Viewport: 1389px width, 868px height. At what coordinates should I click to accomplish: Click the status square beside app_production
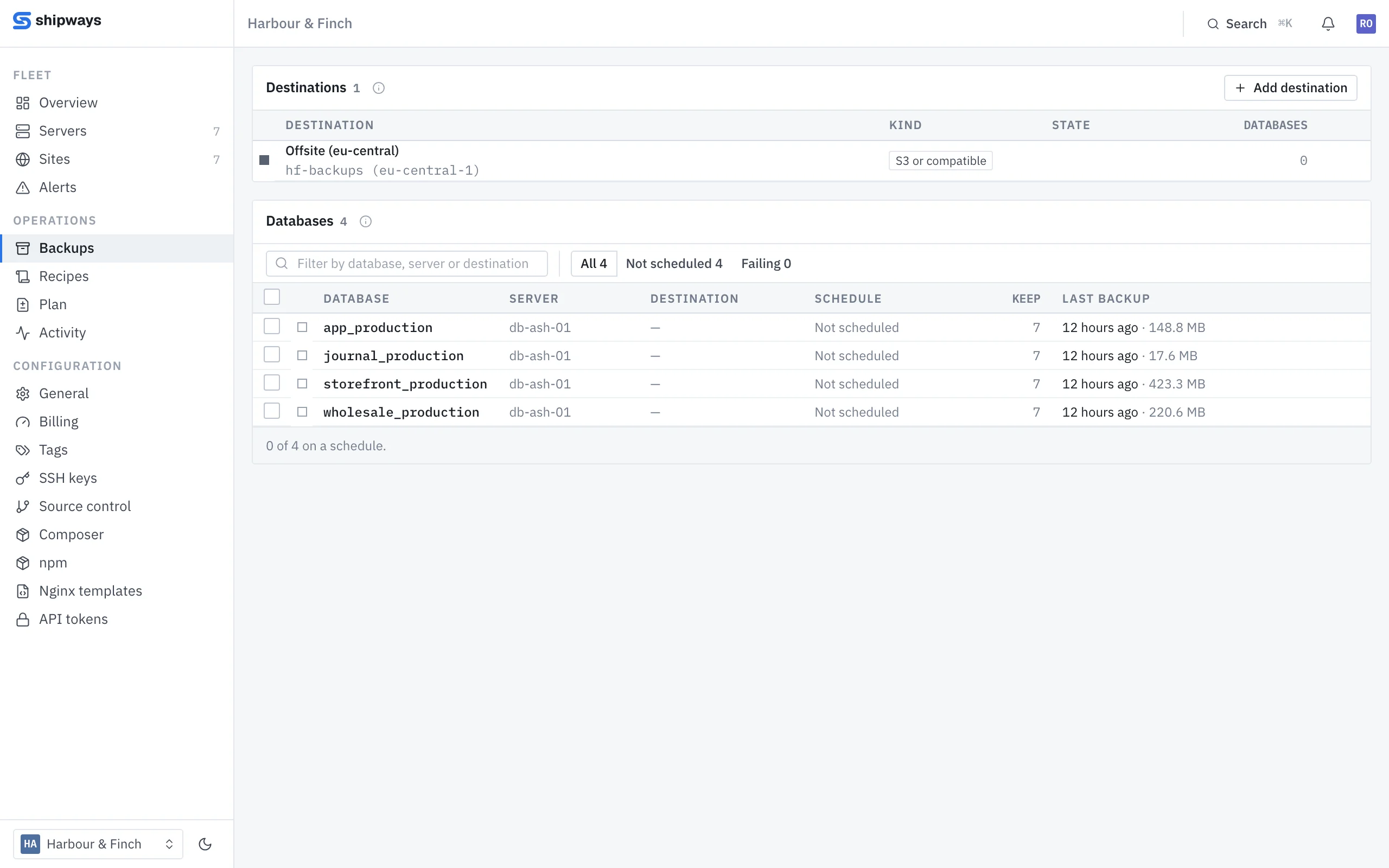tap(302, 327)
